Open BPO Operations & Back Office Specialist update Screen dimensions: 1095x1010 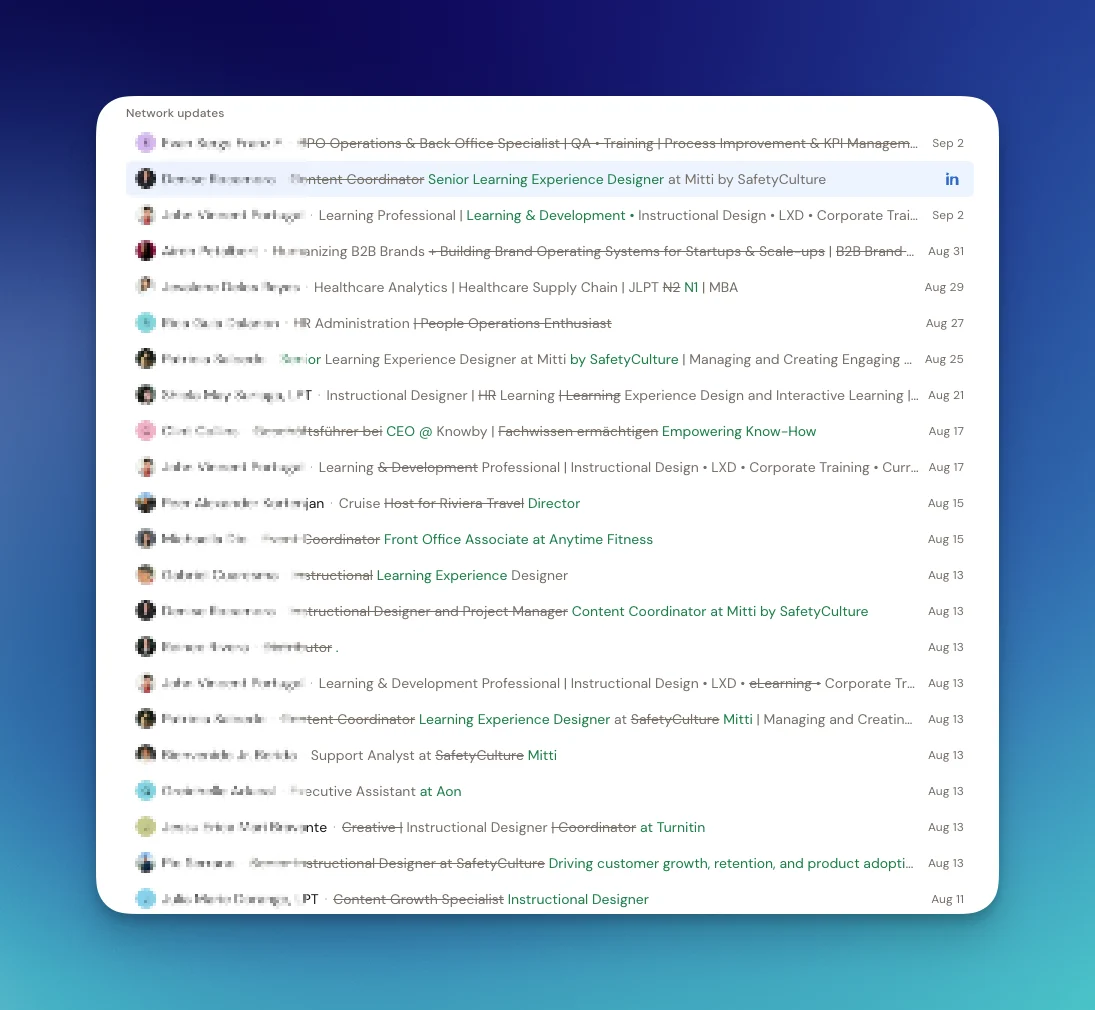pyautogui.click(x=550, y=143)
